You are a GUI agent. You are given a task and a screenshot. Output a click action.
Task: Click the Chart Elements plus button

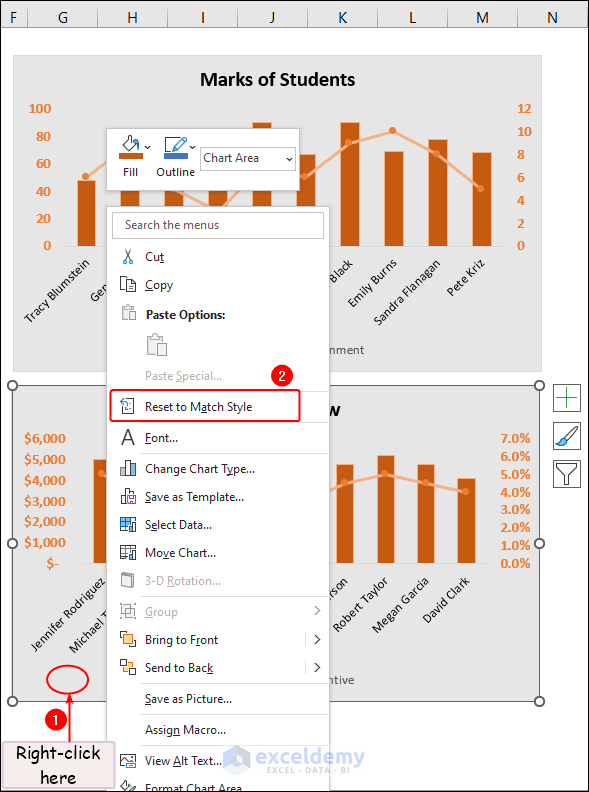click(567, 398)
